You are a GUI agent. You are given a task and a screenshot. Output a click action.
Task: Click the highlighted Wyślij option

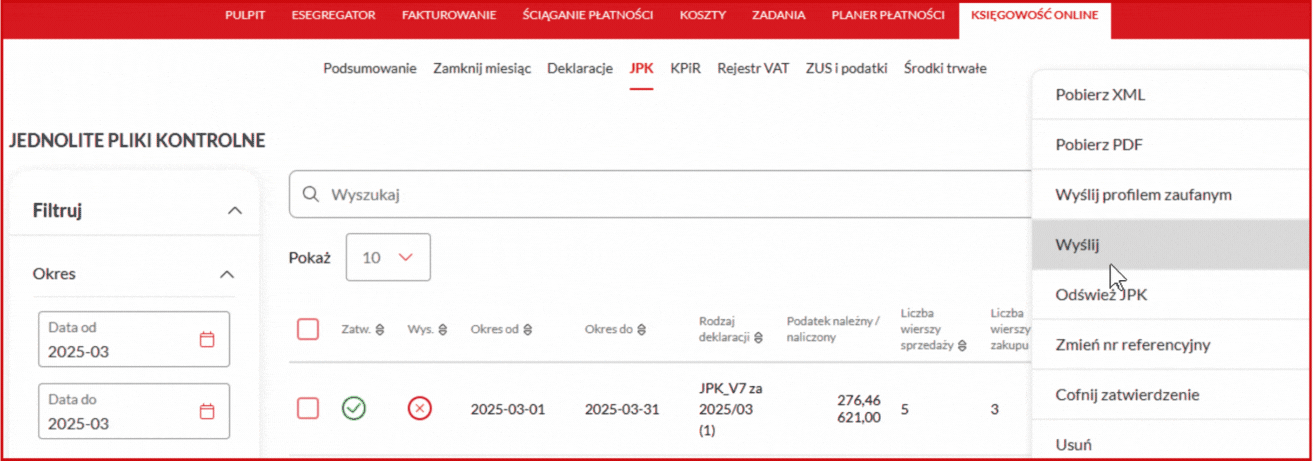click(1170, 245)
